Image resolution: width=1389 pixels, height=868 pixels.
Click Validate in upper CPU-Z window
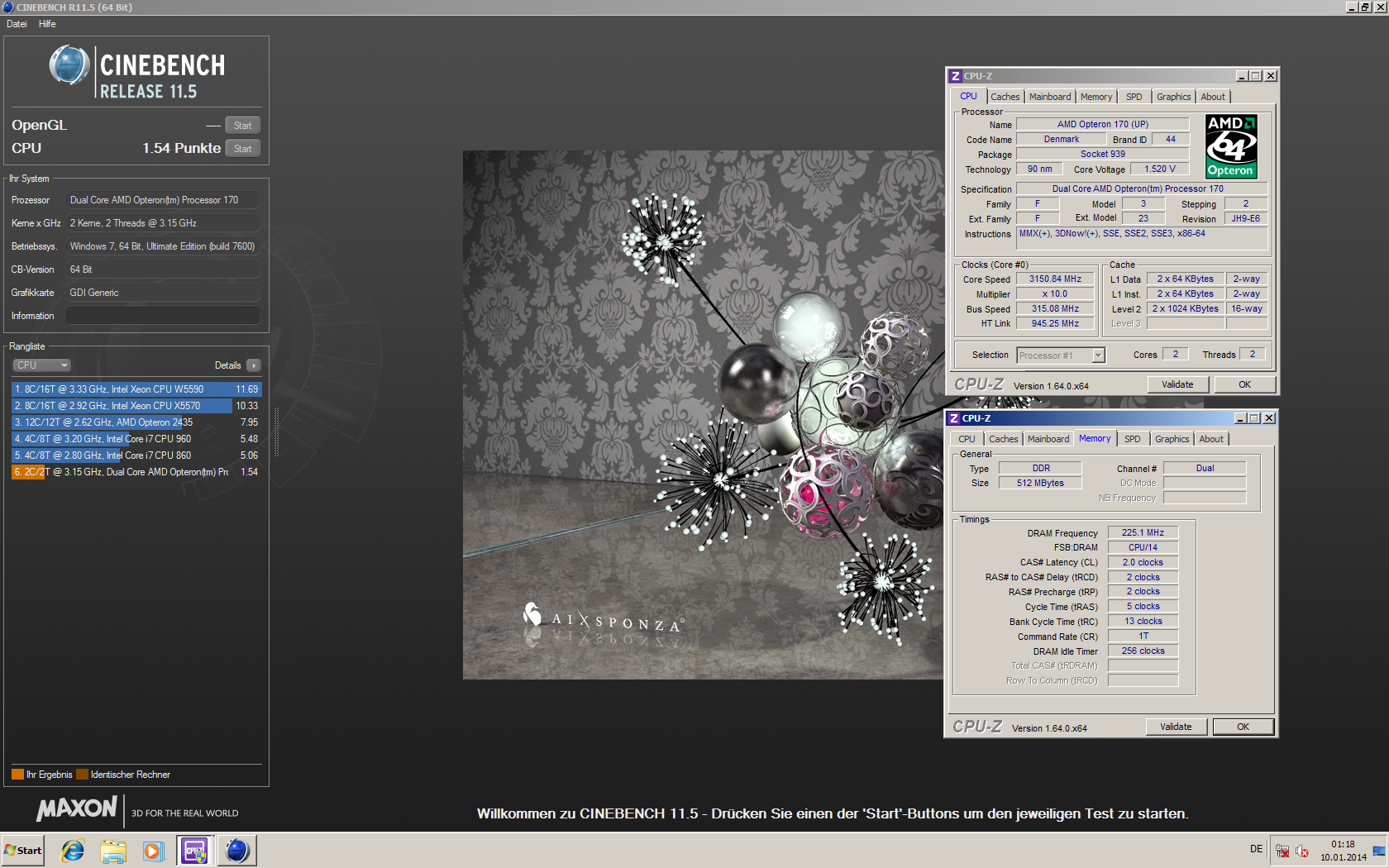(1177, 384)
